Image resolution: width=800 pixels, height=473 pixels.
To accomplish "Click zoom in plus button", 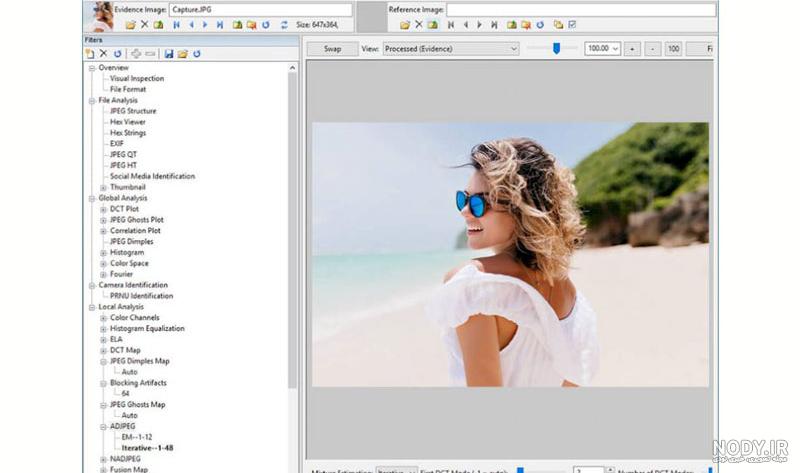I will [x=632, y=48].
